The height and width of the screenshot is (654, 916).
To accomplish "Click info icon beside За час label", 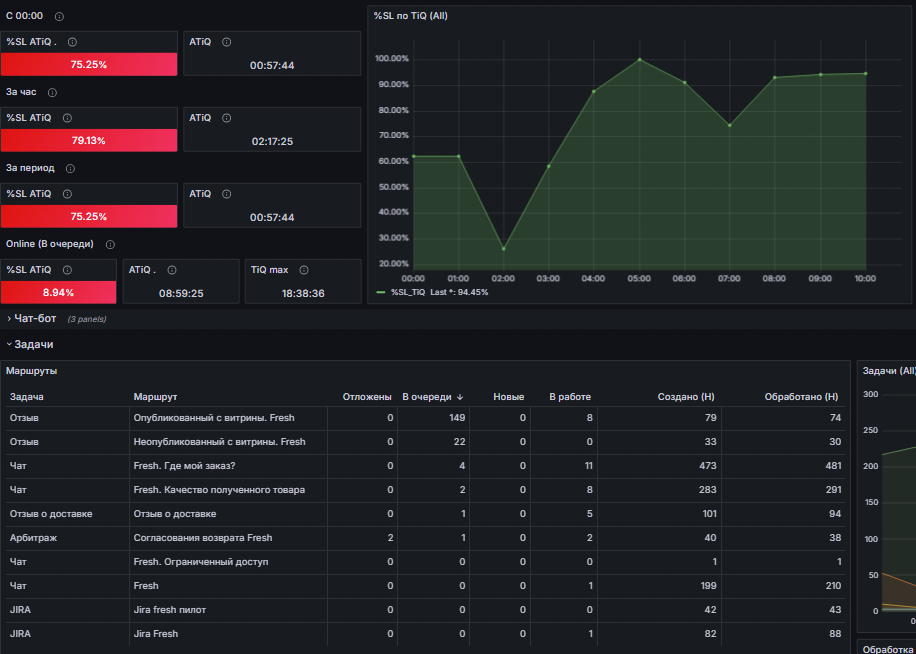I will 52,93.
